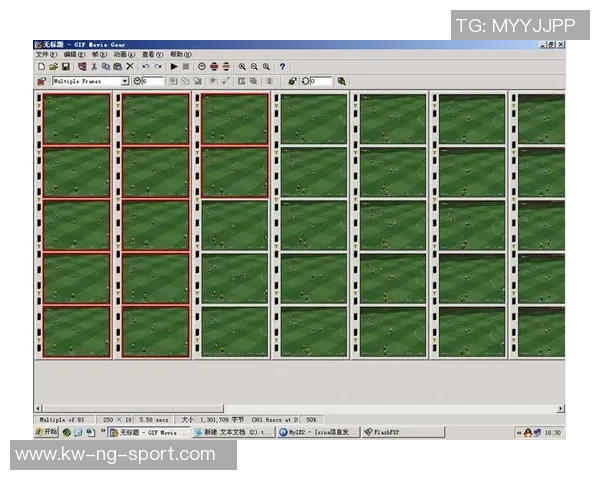The image size is (600, 480).
Task: Delete frames using the X toolbar icon
Action: pyautogui.click(x=129, y=66)
